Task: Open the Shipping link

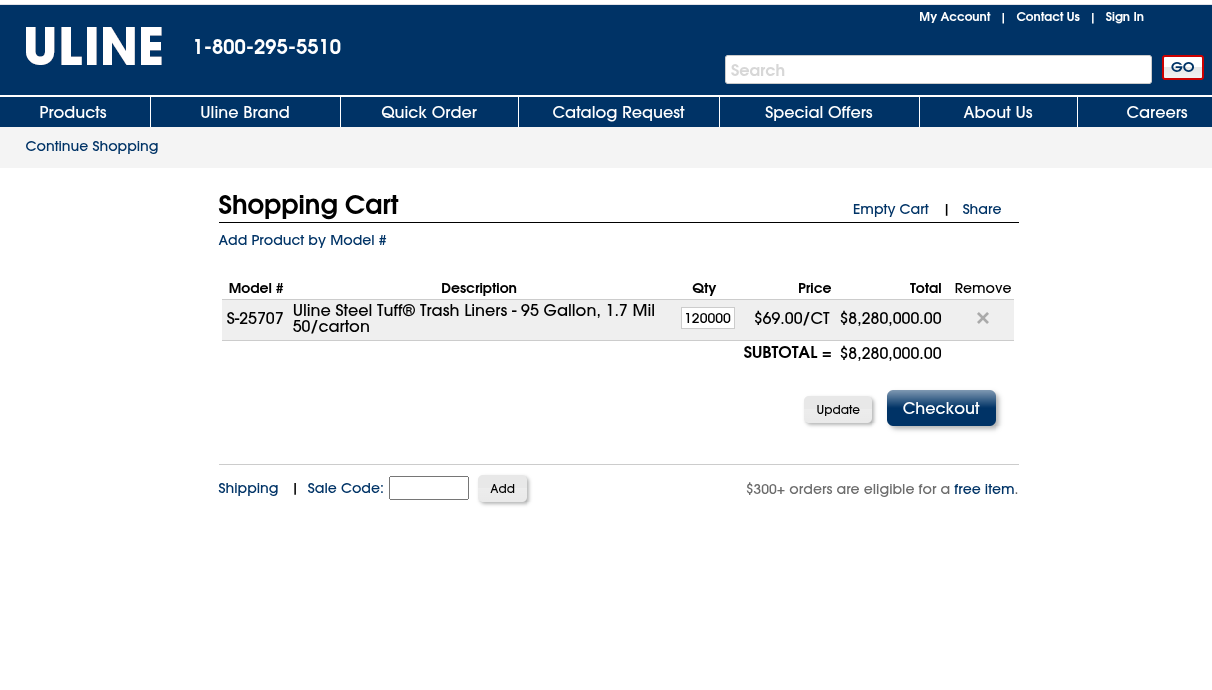Action: [248, 488]
